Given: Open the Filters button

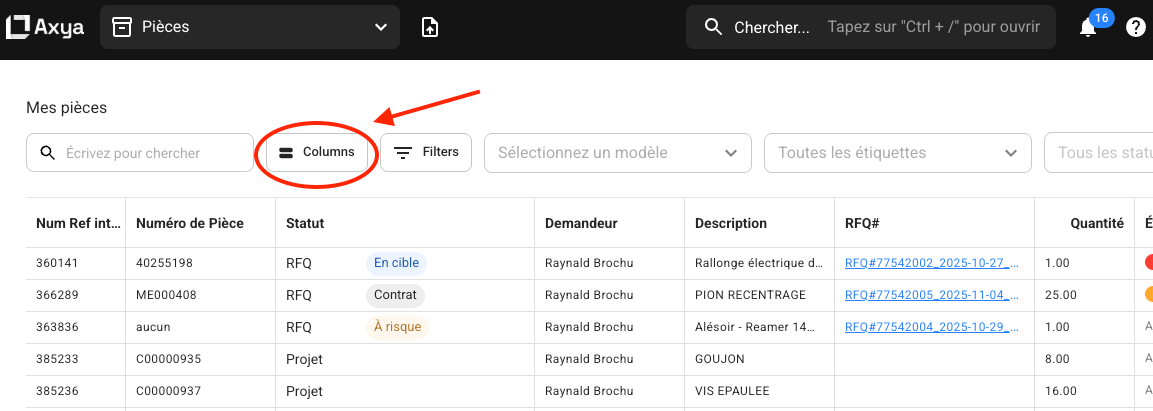Looking at the screenshot, I should tap(426, 153).
